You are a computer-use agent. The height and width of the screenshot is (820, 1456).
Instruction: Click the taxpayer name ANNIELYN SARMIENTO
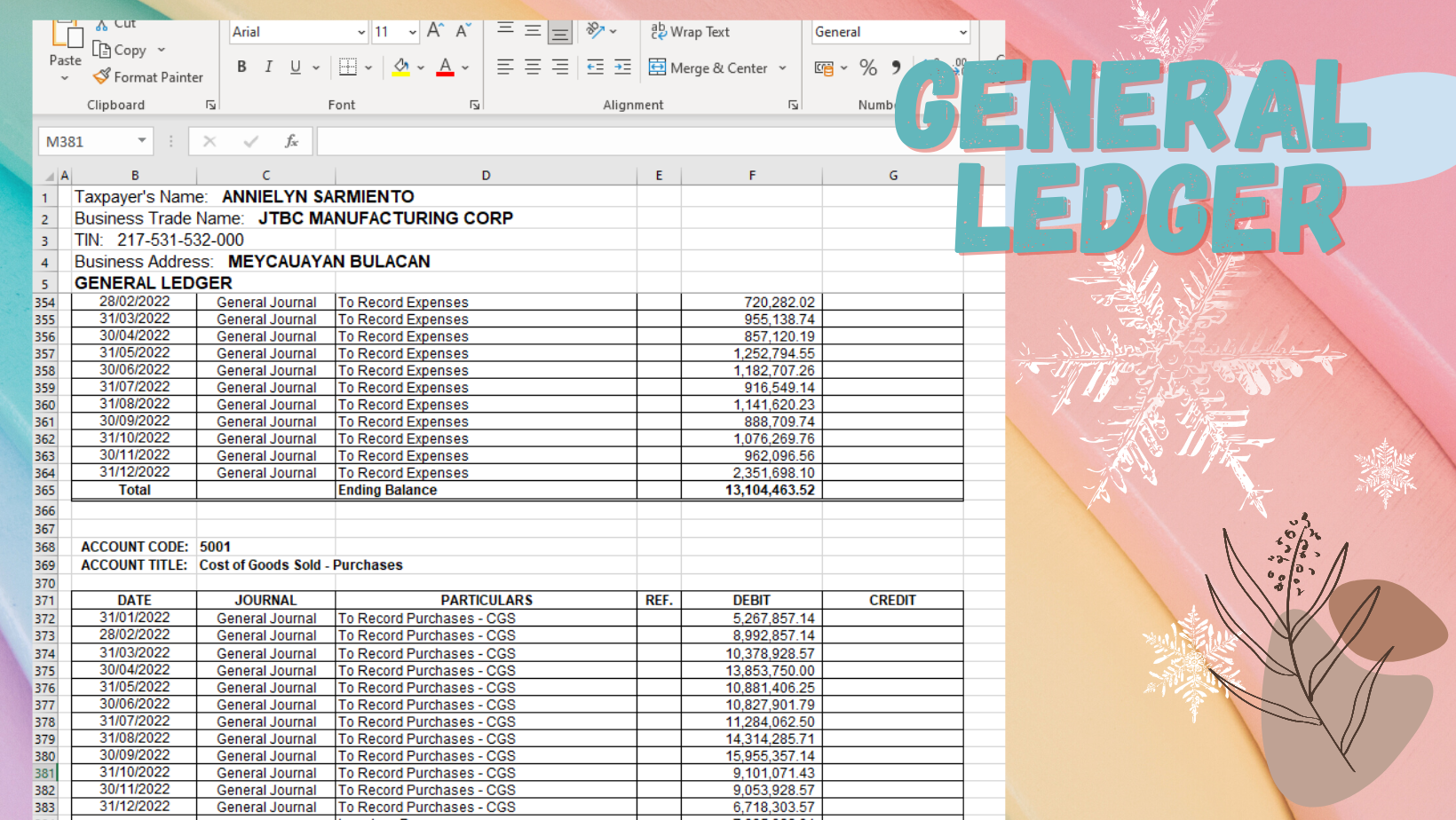318,197
